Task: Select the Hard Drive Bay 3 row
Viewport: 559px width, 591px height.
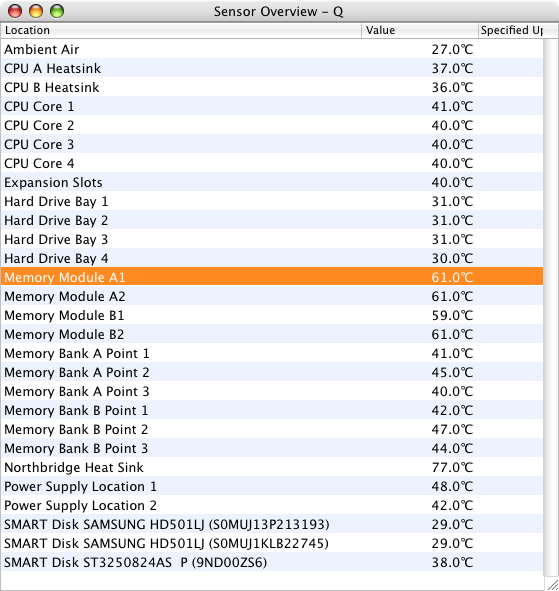Action: coord(272,239)
